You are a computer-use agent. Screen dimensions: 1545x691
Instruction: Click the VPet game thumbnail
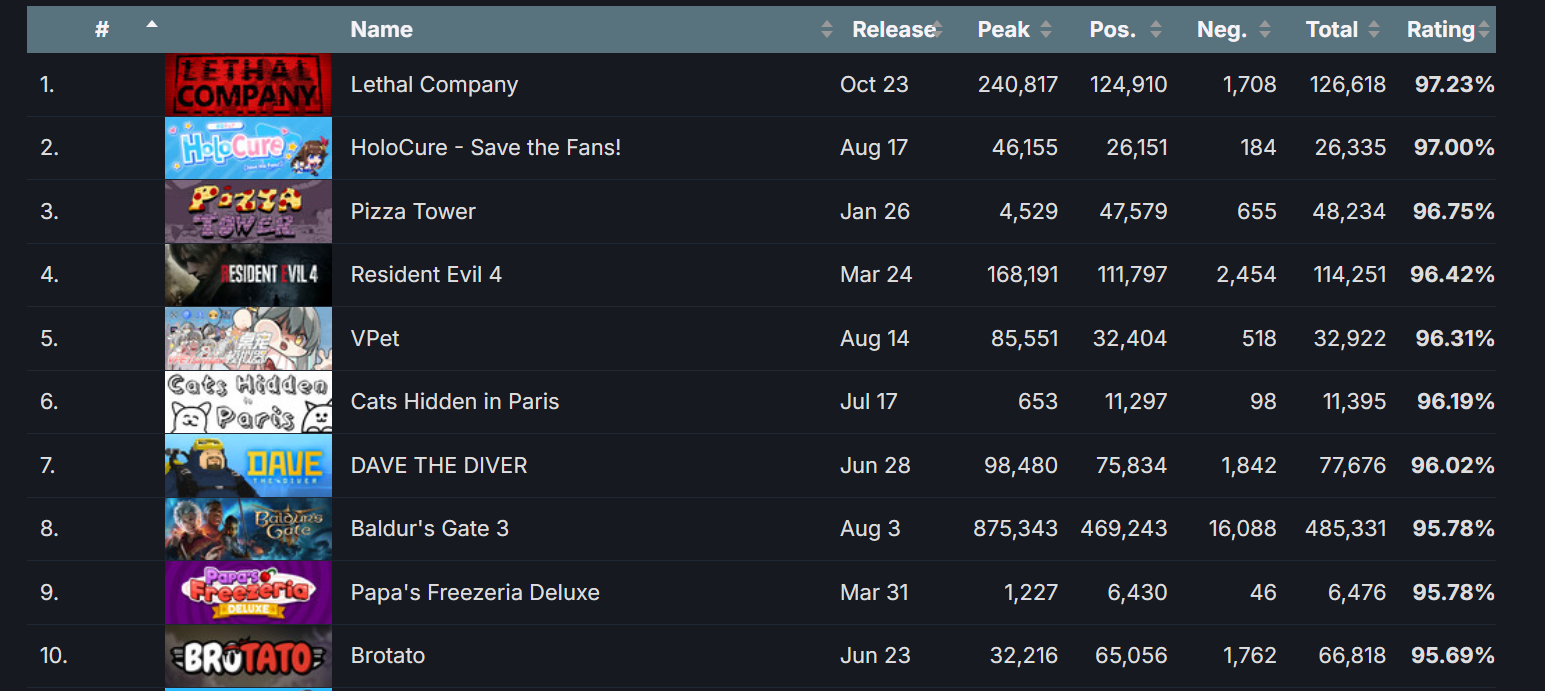coord(248,339)
